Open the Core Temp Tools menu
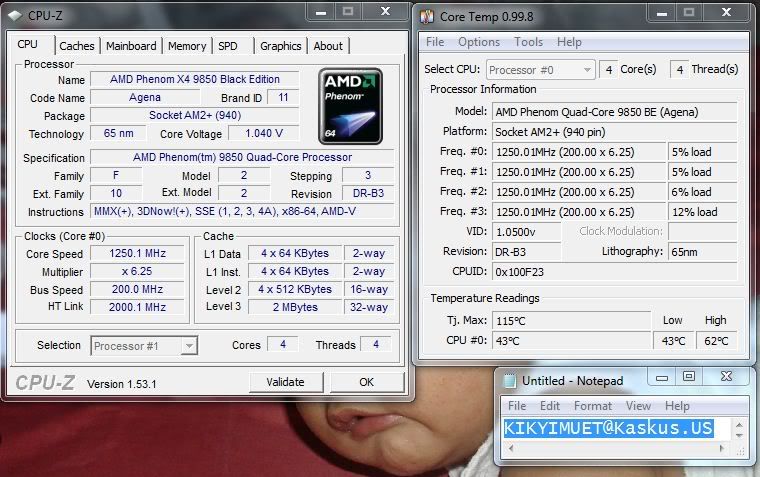 coord(528,42)
